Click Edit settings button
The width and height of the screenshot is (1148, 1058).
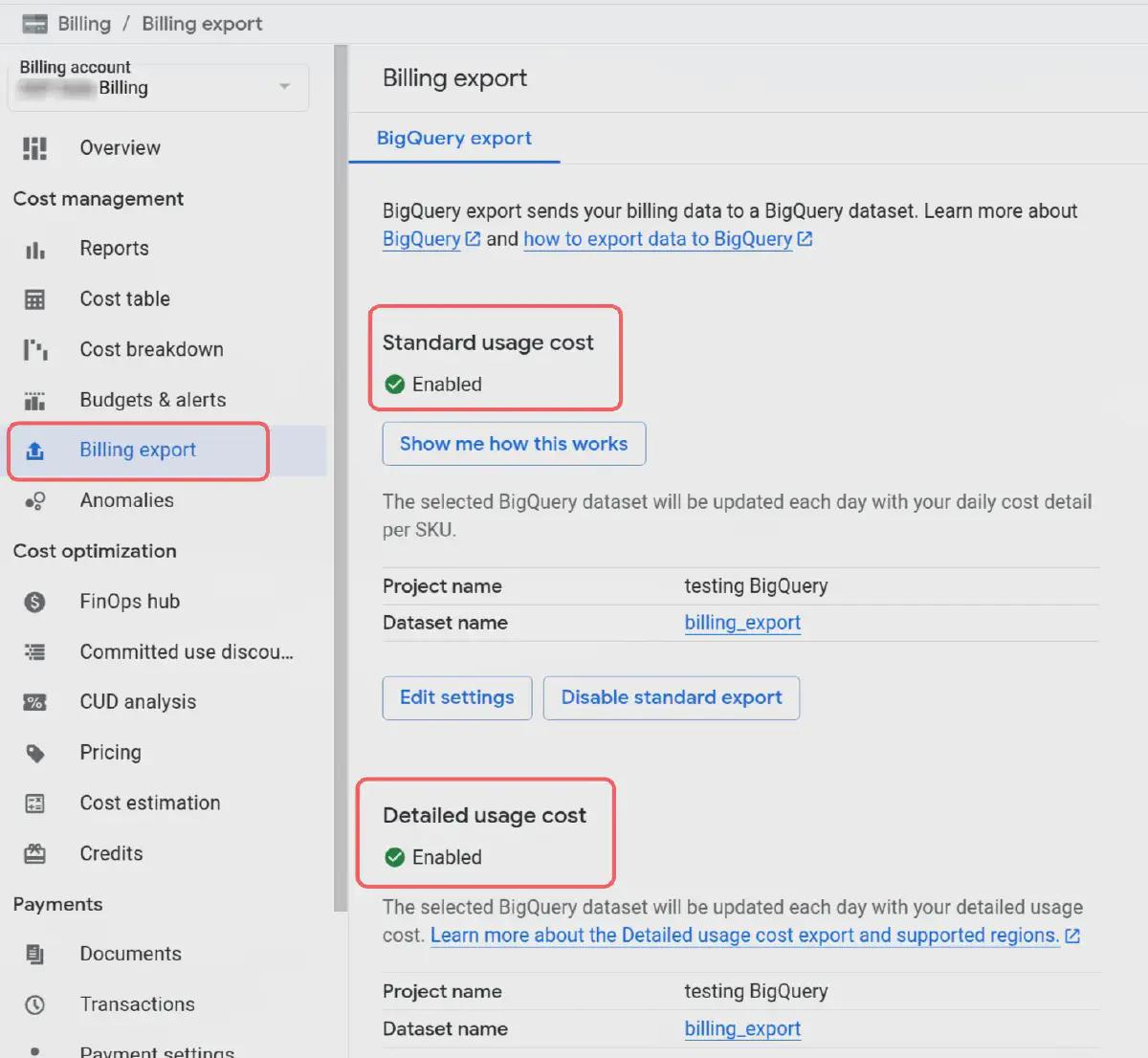click(x=457, y=698)
